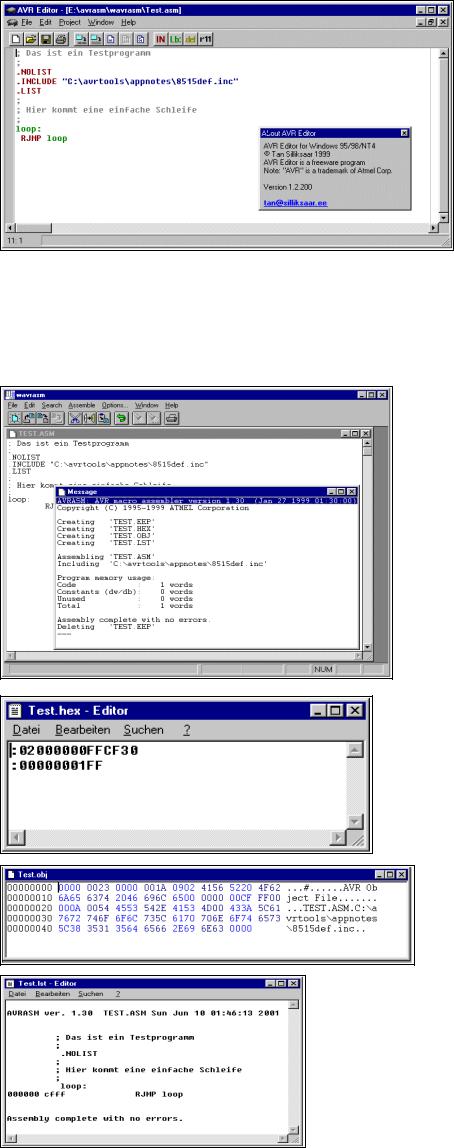Open the Suchen menu in Test.hex Editor
Screen dimensions: 454x1148
pyautogui.click(x=144, y=730)
